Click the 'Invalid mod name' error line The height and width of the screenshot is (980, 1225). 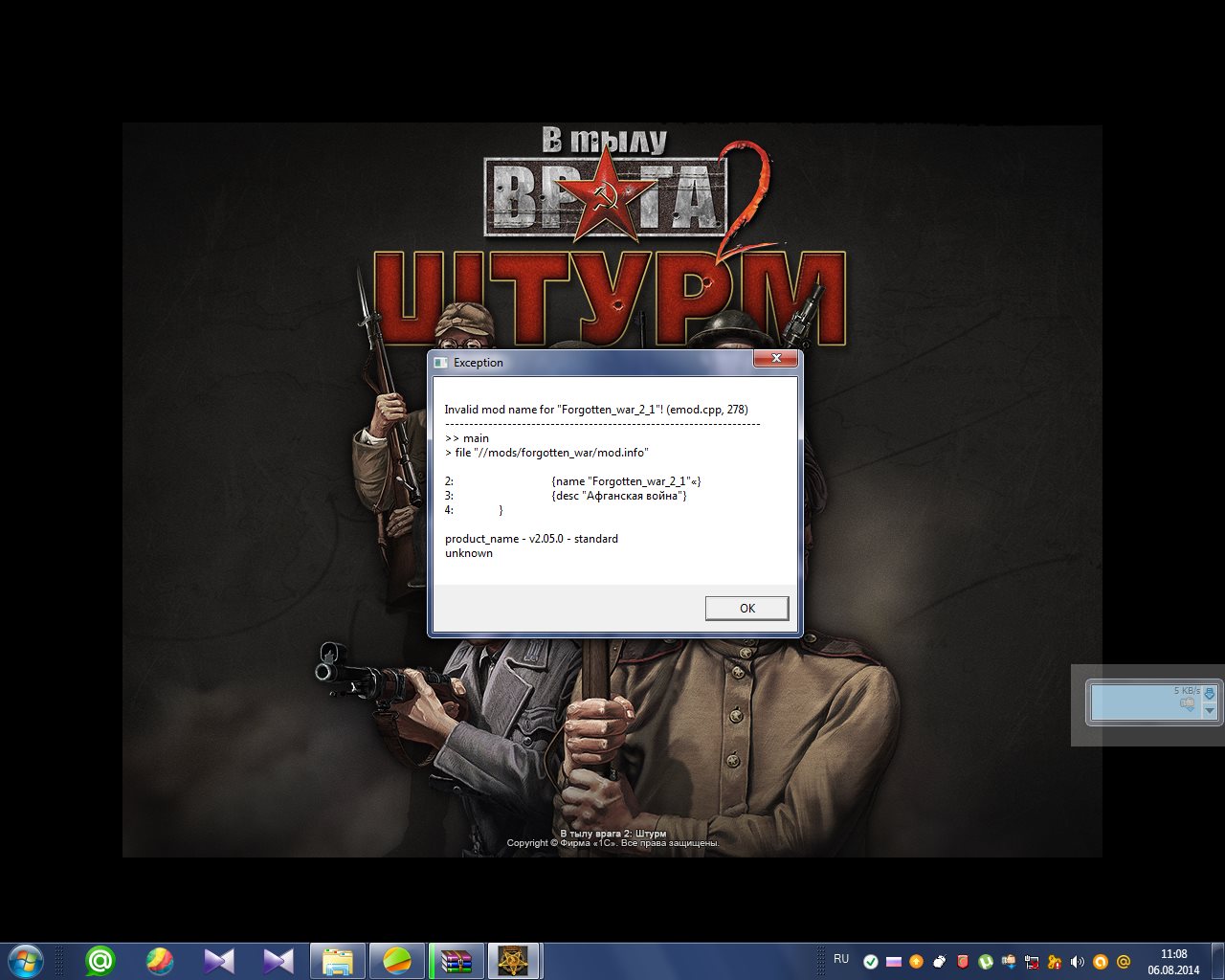(x=596, y=410)
